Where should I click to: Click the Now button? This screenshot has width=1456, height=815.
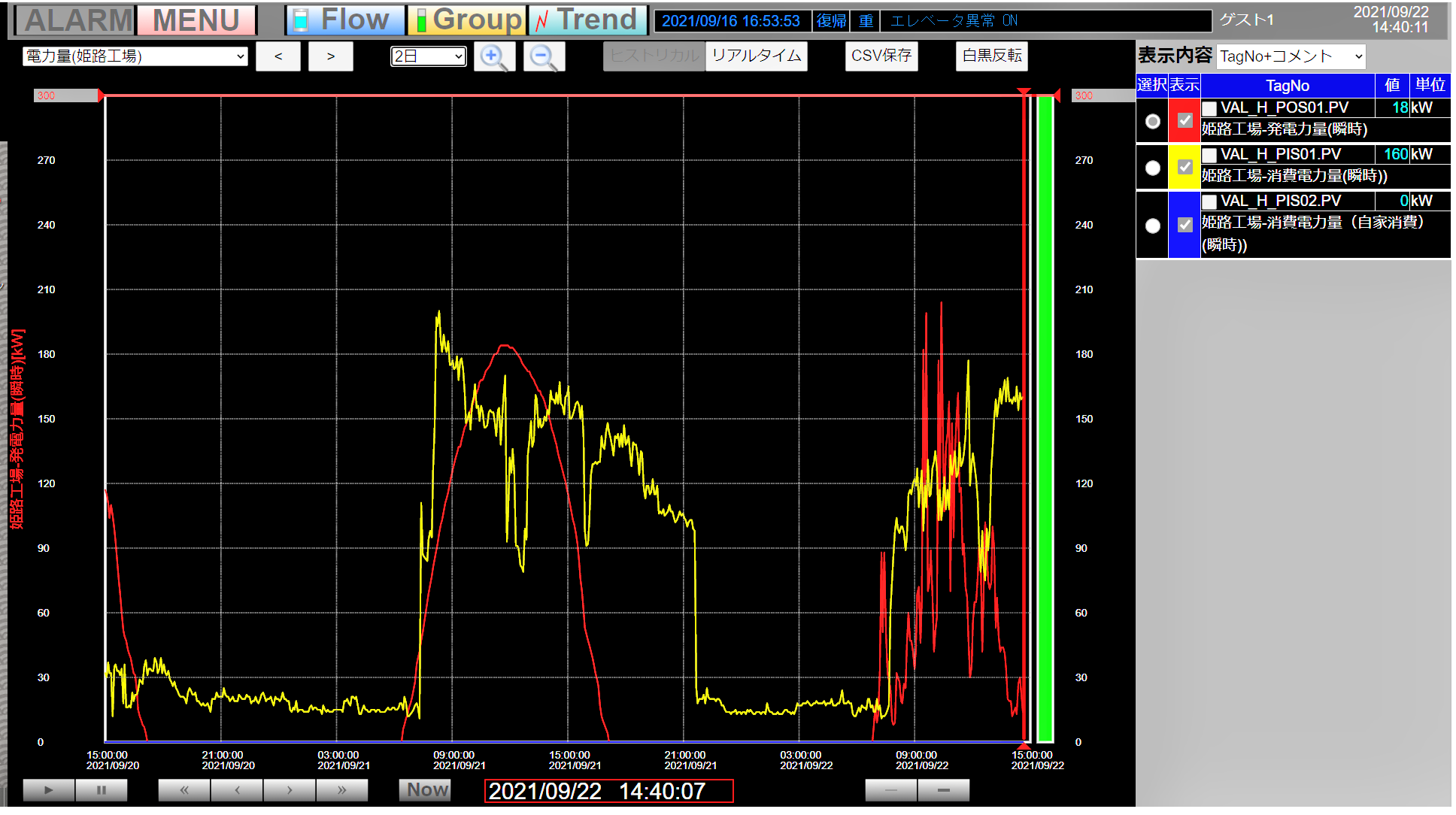(425, 790)
